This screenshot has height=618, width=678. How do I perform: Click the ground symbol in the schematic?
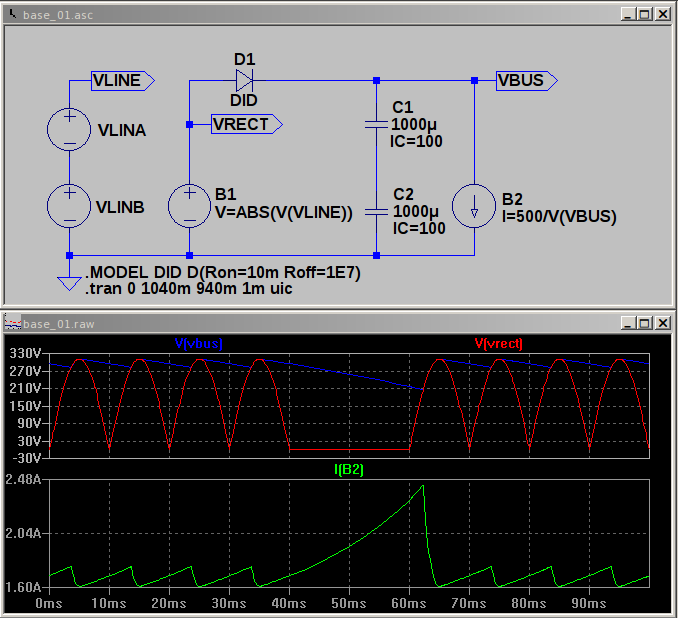69,284
